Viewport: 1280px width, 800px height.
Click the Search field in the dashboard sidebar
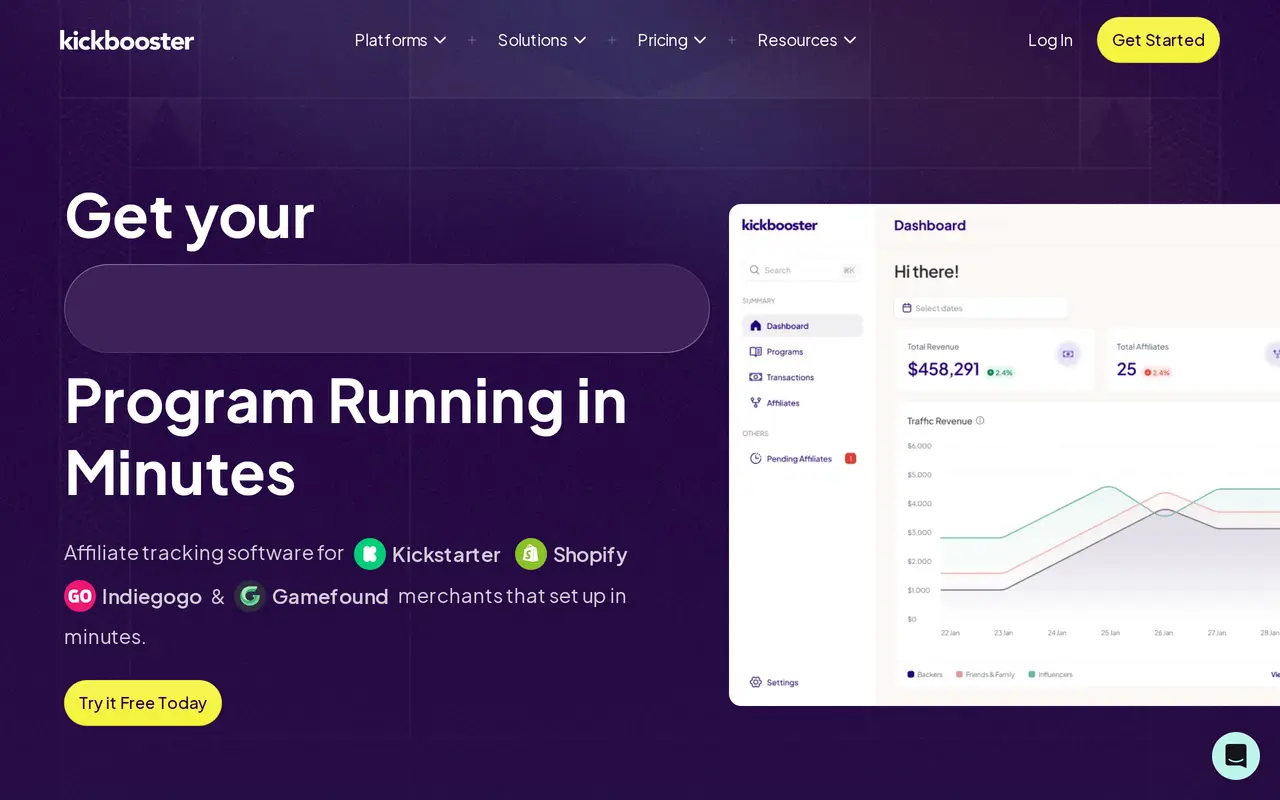[x=803, y=270]
